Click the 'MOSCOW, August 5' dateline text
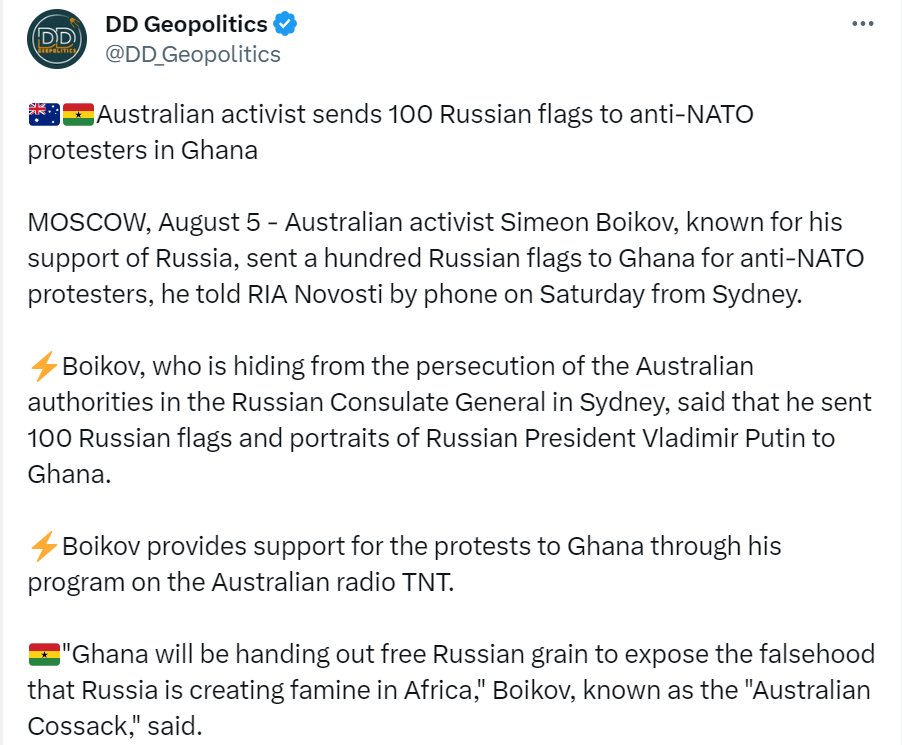Viewport: 902px width, 745px height. (144, 223)
